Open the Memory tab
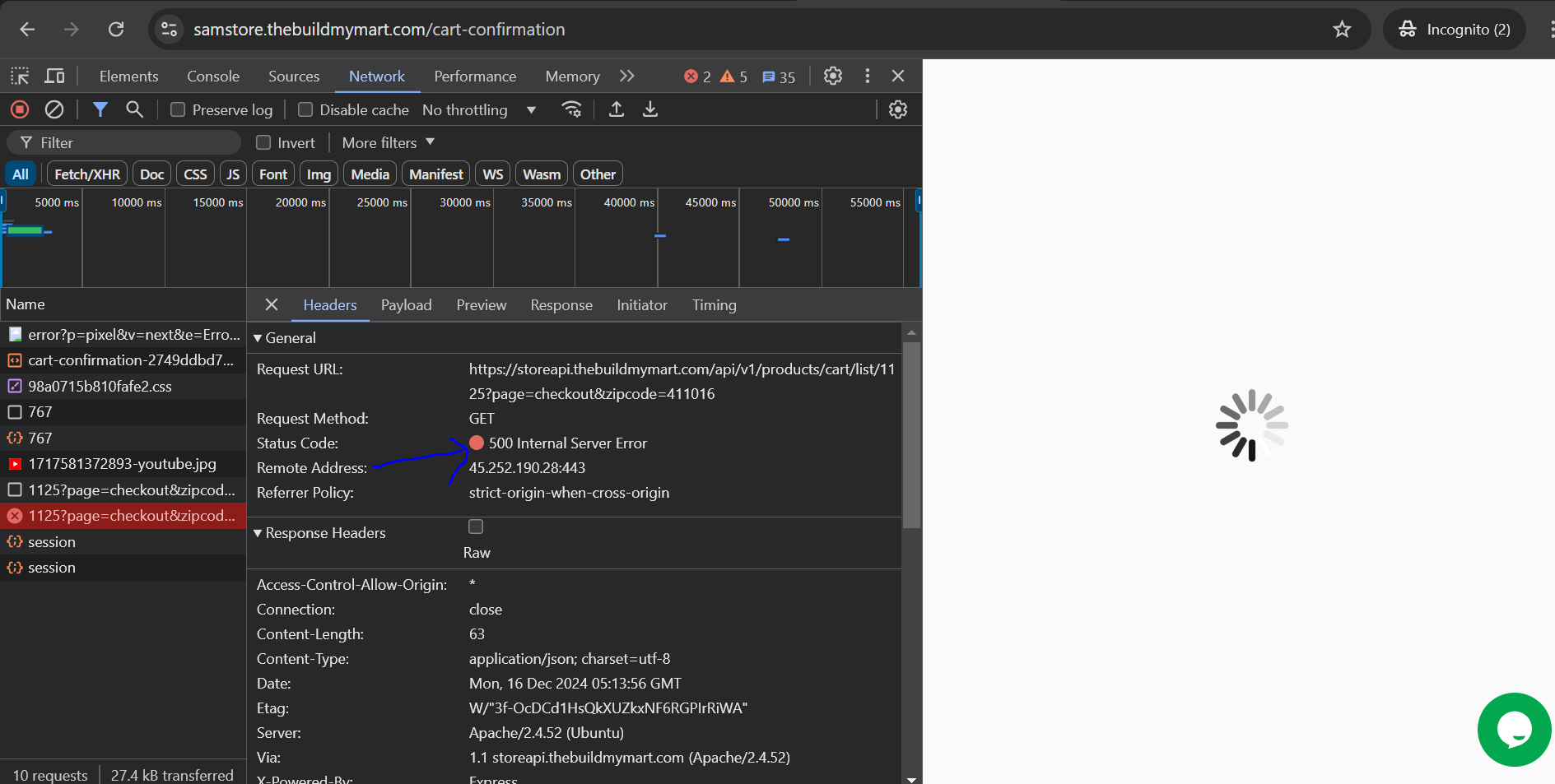The width and height of the screenshot is (1555, 784). (x=573, y=76)
